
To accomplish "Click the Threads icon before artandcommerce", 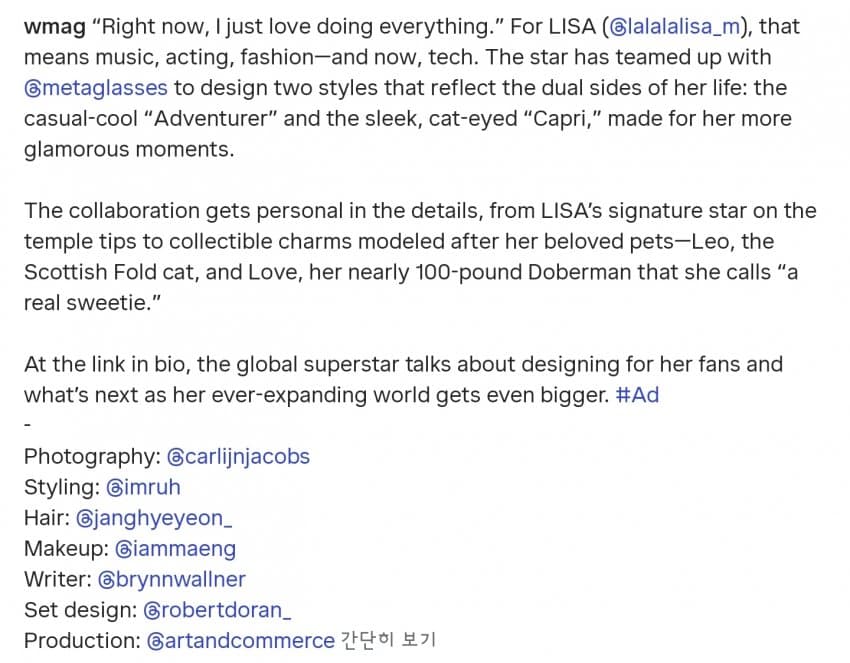I will point(156,642).
